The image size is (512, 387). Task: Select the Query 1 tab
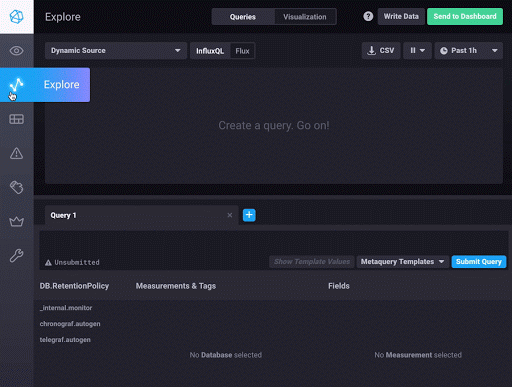tap(142, 215)
